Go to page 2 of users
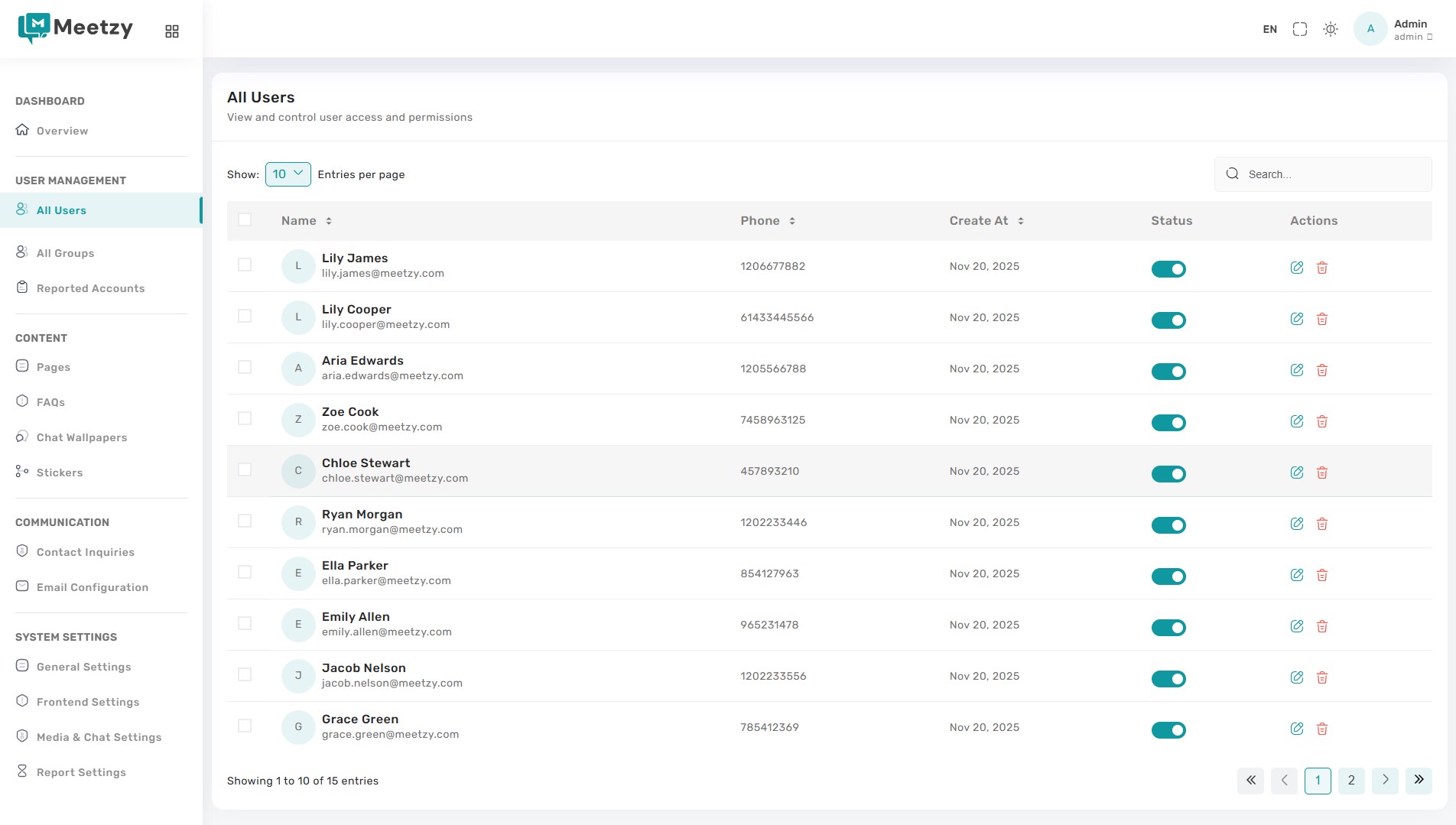 coord(1350,780)
